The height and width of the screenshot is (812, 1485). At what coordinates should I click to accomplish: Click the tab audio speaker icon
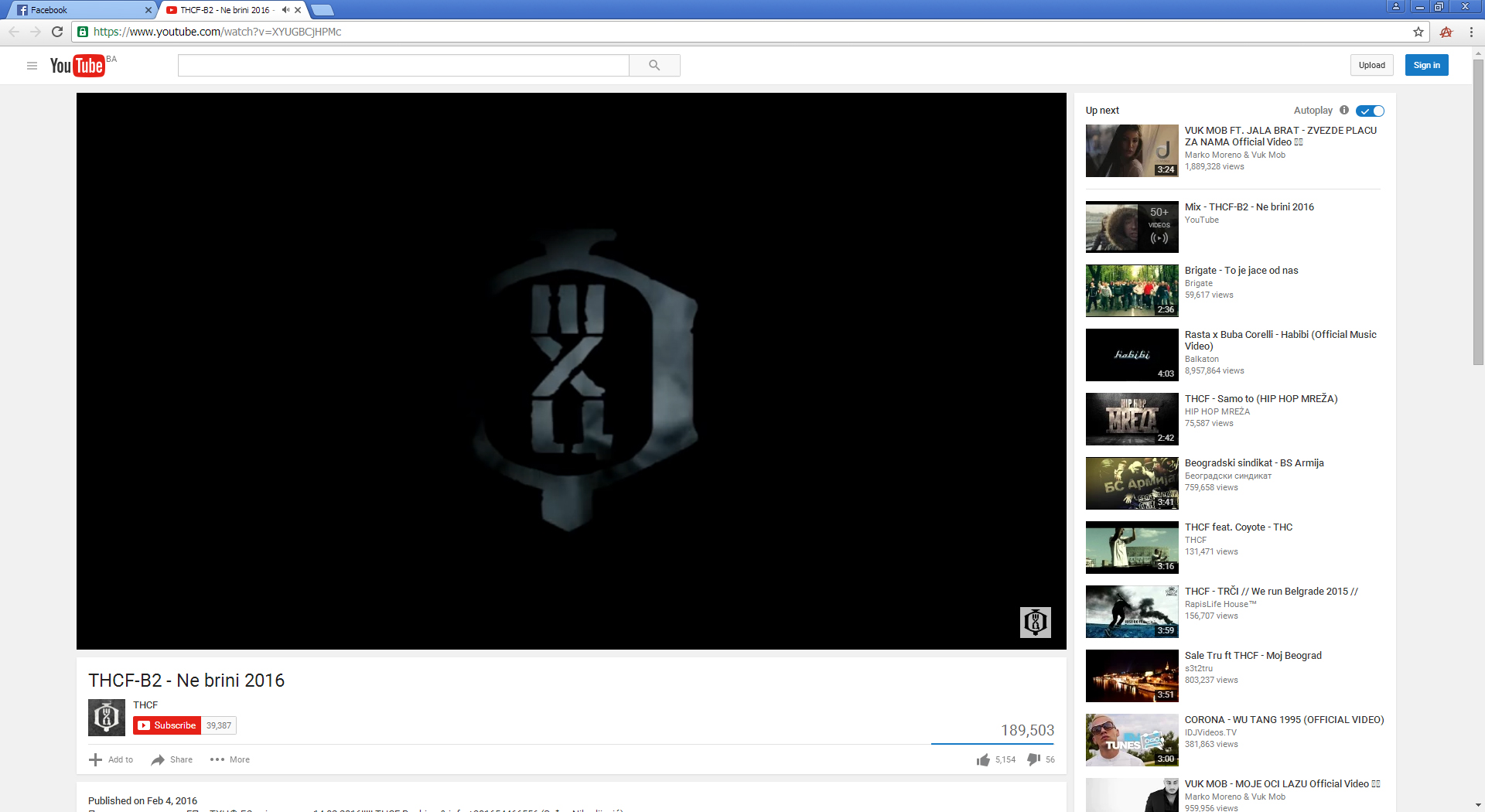click(285, 10)
